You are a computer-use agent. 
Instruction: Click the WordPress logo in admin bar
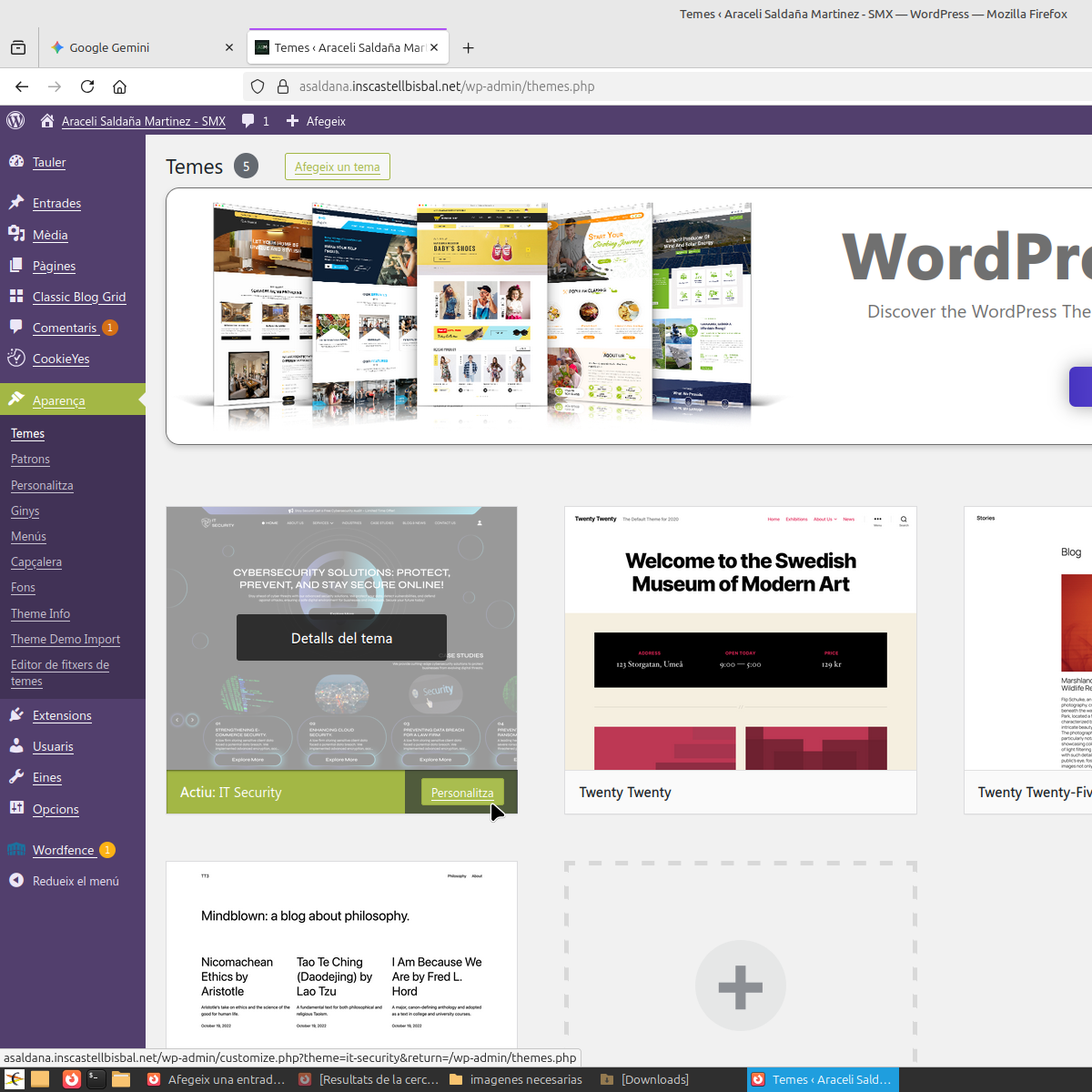coord(15,120)
